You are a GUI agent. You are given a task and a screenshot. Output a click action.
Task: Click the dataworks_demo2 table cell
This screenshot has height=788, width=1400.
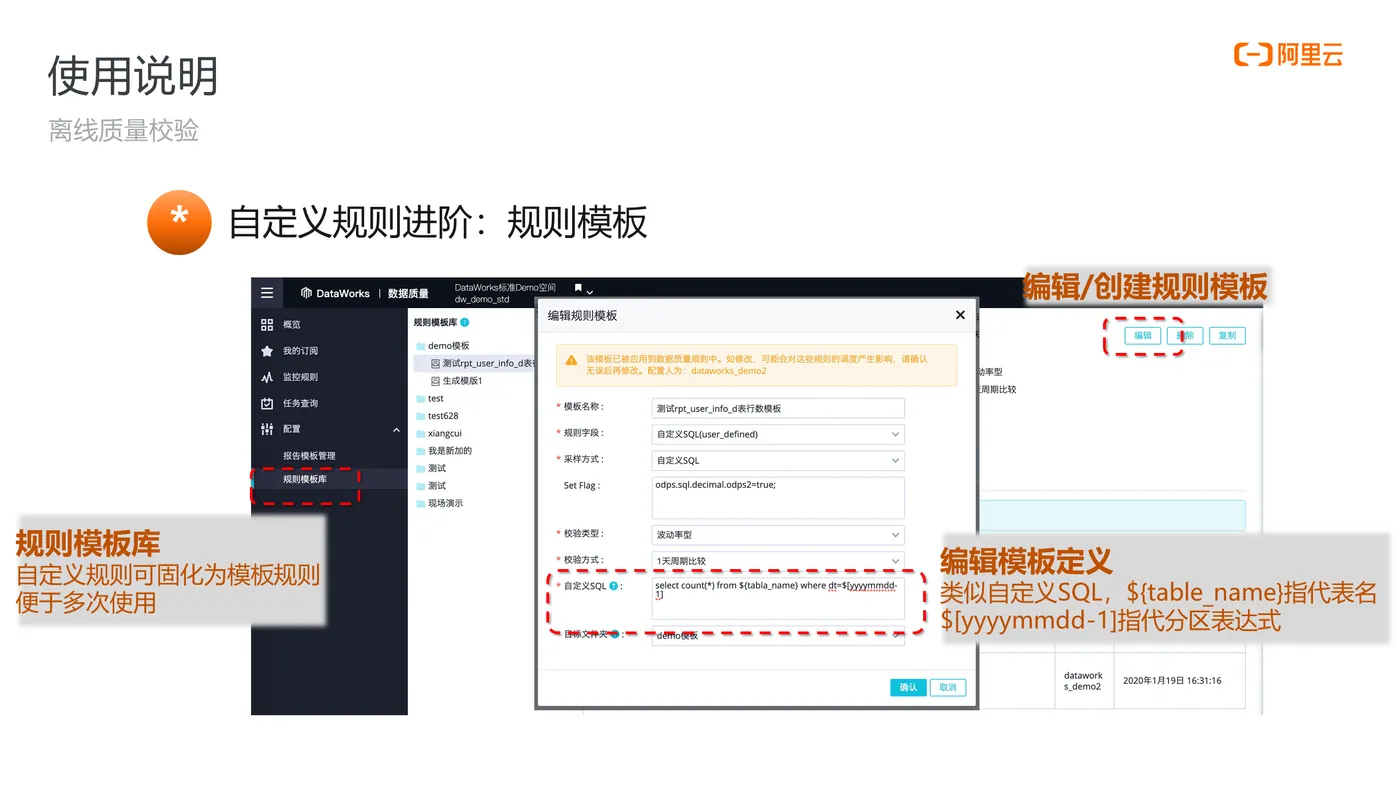coord(1083,681)
